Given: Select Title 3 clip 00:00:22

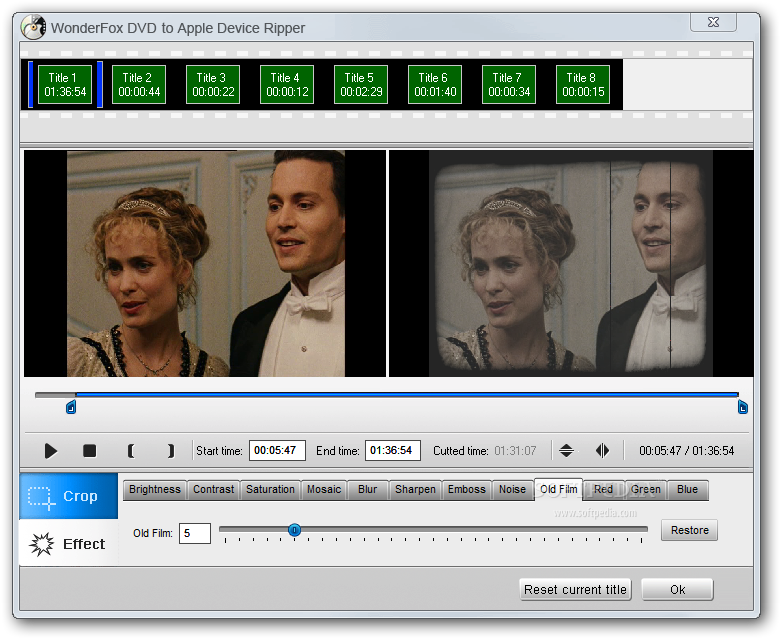Looking at the screenshot, I should [213, 85].
